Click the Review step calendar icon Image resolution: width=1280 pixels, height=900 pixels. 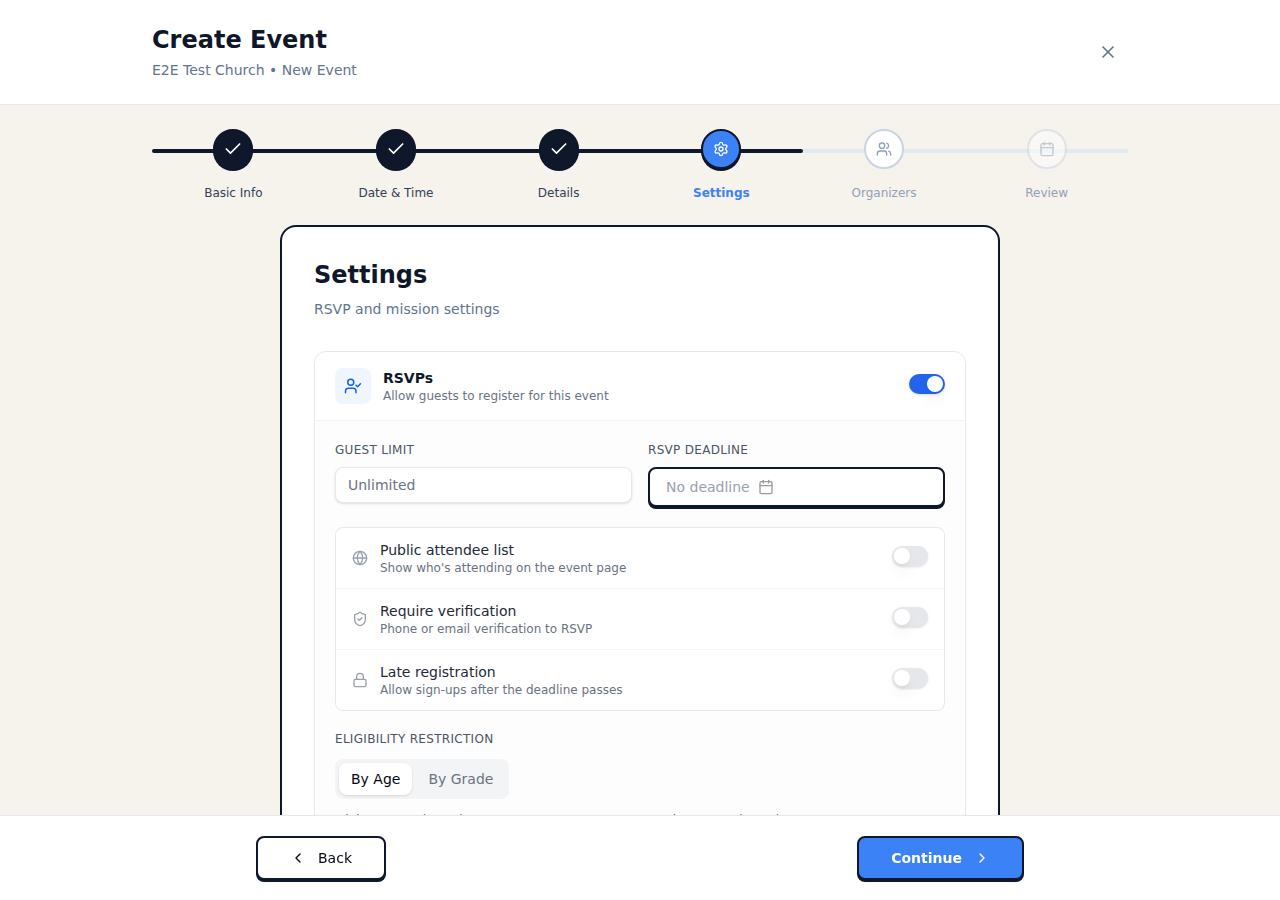coord(1046,149)
